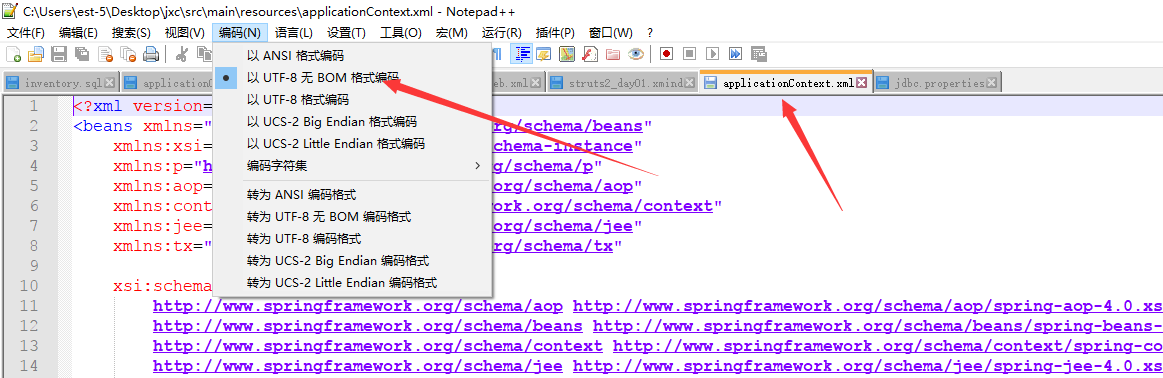Open the Function List icon
This screenshot has height=378, width=1163.
coord(590,53)
